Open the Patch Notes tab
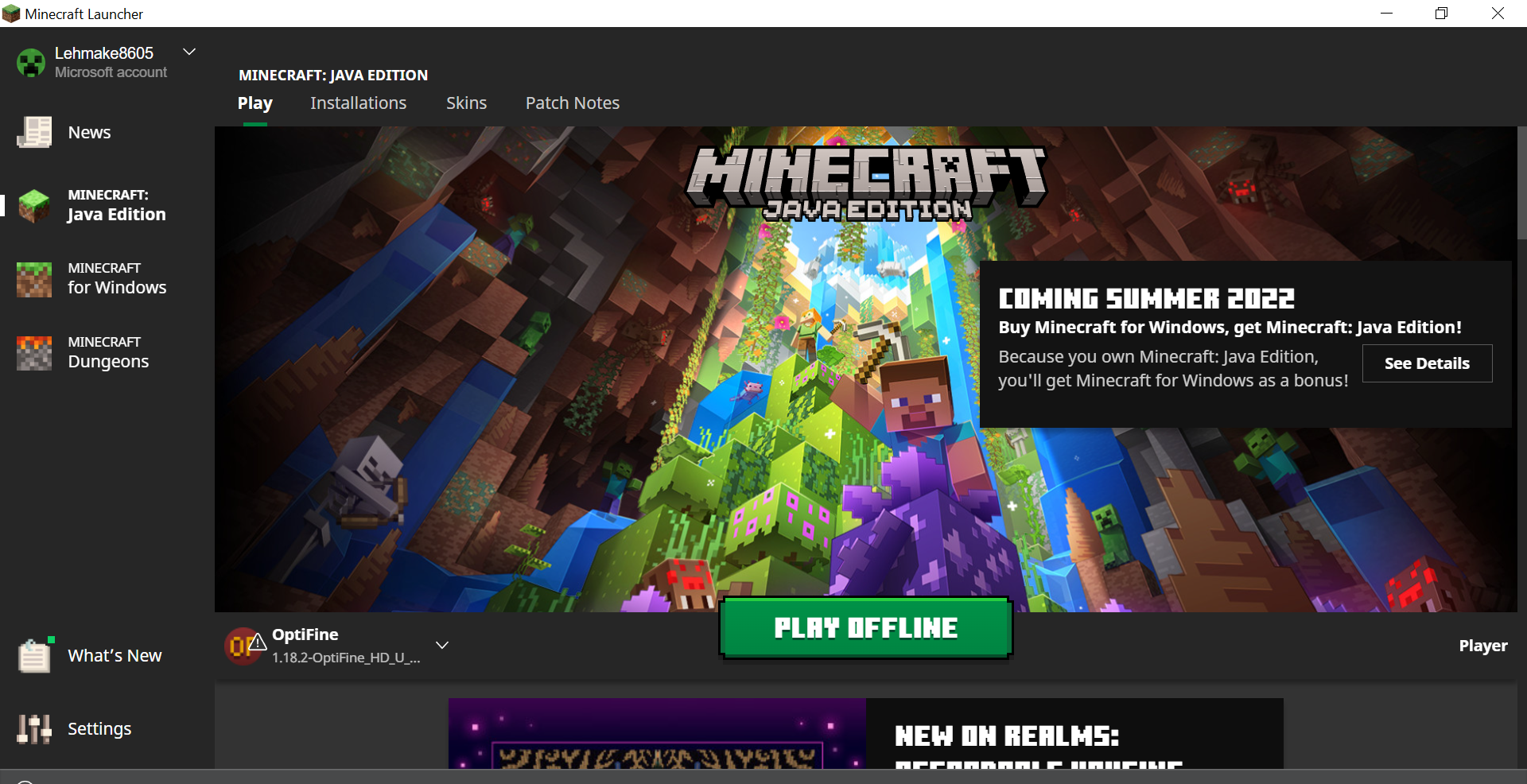The image size is (1527, 784). (573, 103)
